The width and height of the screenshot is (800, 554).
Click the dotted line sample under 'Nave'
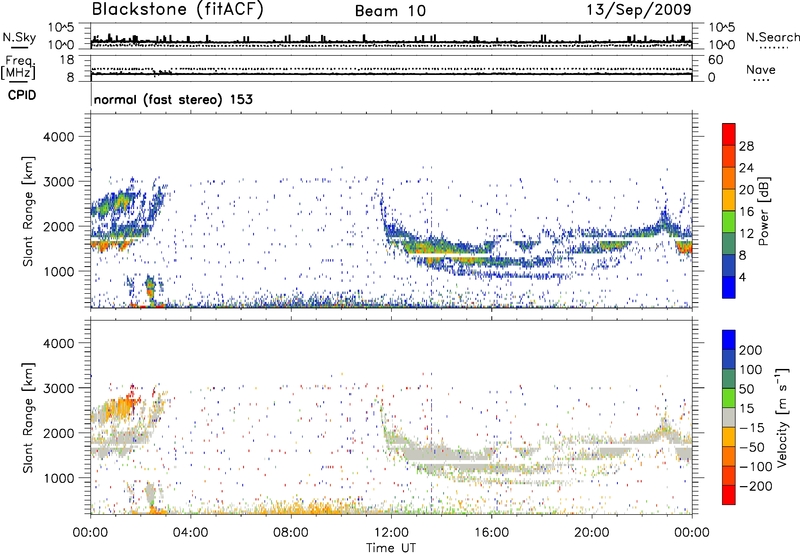pyautogui.click(x=761, y=81)
